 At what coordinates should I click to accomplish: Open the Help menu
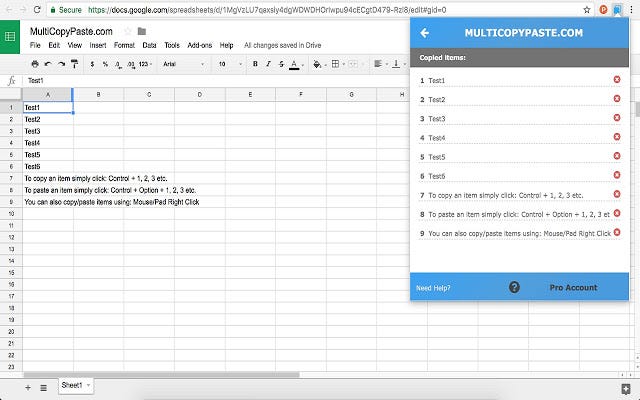point(227,45)
